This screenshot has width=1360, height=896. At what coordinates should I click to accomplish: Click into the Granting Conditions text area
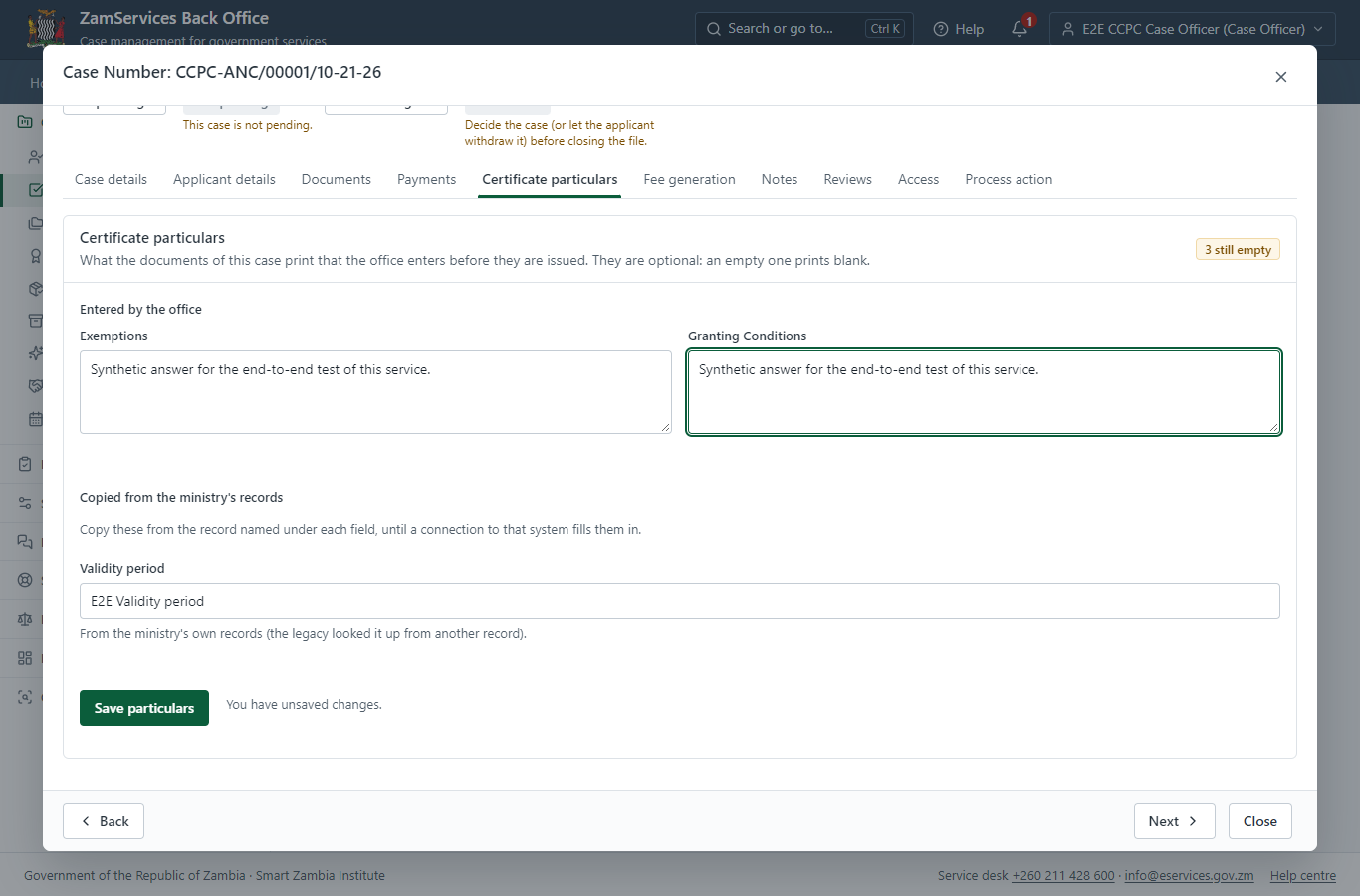pyautogui.click(x=984, y=392)
